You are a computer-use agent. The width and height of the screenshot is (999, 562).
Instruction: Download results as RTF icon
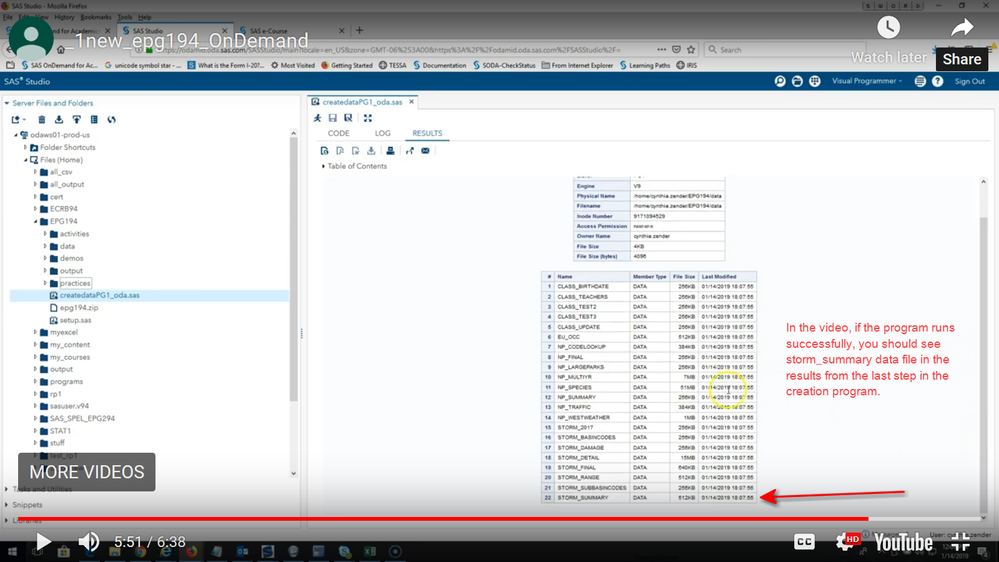pos(355,151)
